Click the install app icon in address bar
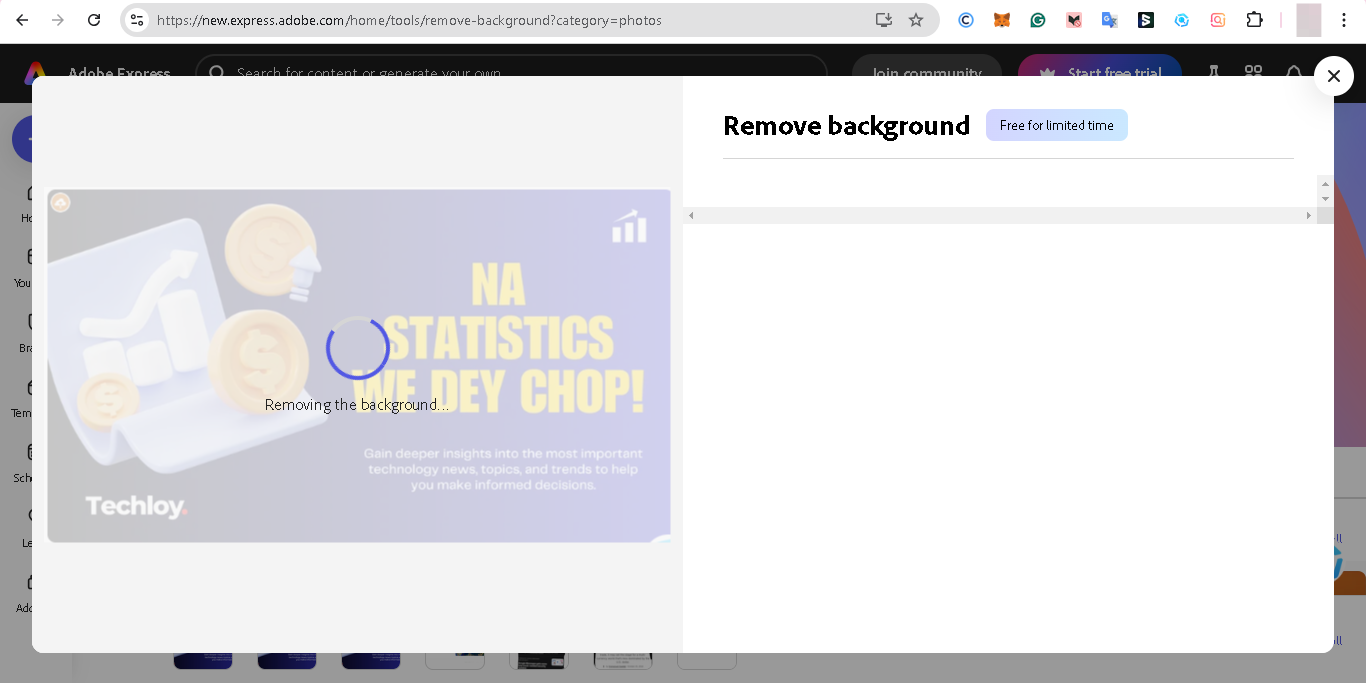This screenshot has height=683, width=1366. pyautogui.click(x=883, y=20)
